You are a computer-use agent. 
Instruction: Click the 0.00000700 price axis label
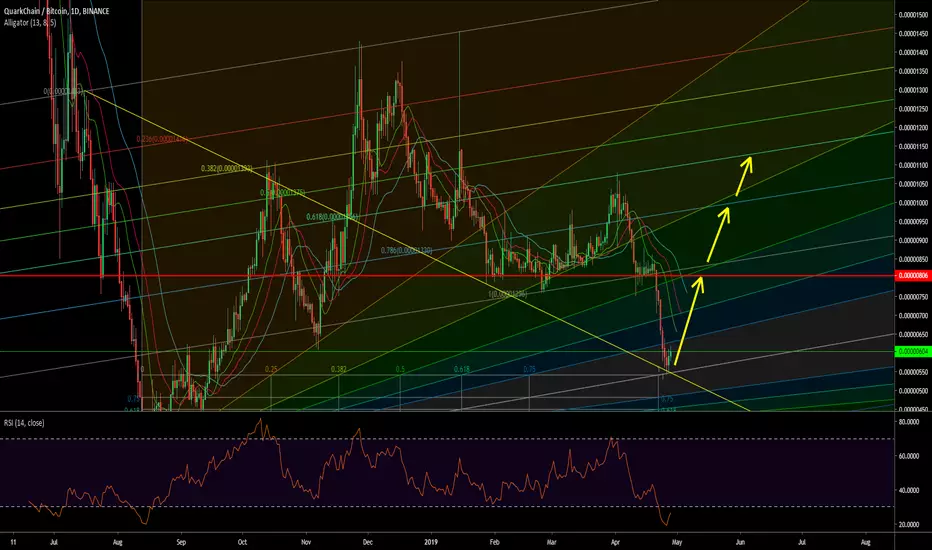coord(914,316)
